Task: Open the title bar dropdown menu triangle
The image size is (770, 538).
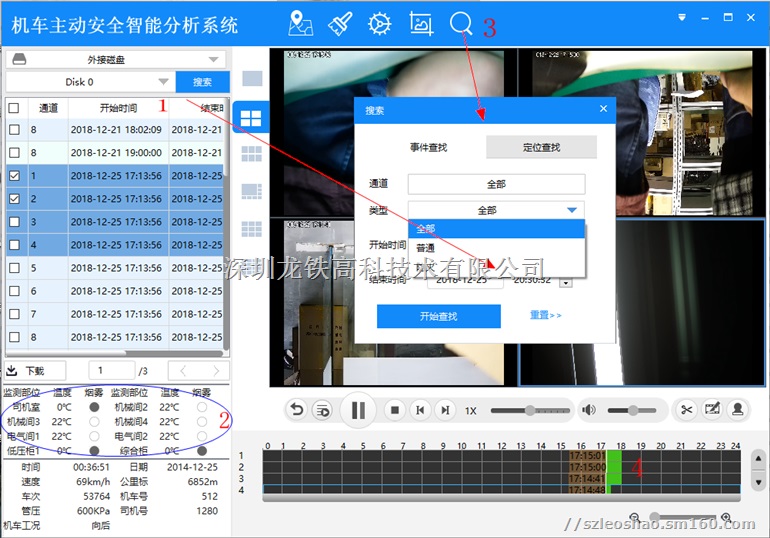Action: [682, 17]
